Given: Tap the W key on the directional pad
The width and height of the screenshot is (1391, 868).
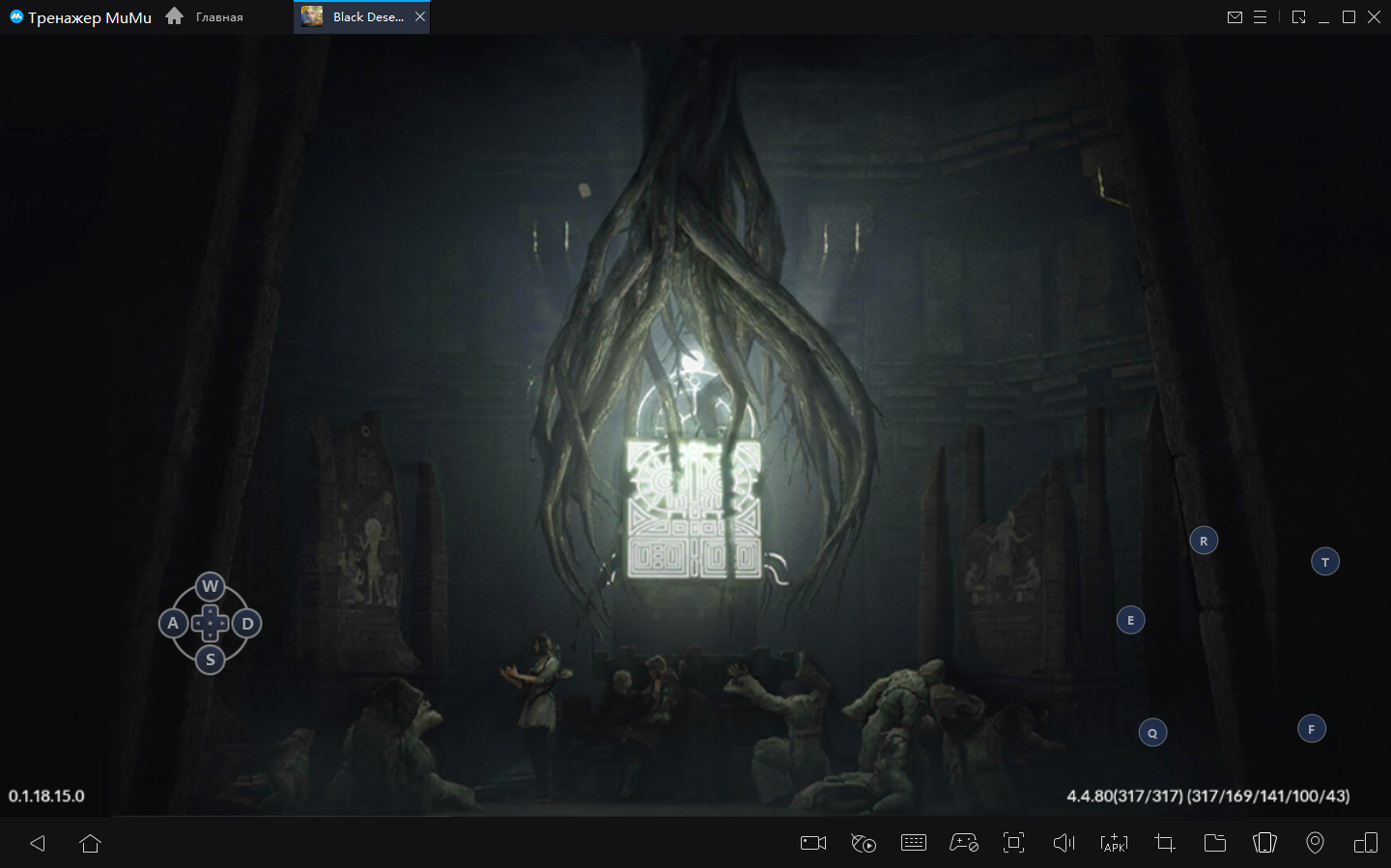Looking at the screenshot, I should coord(211,586).
